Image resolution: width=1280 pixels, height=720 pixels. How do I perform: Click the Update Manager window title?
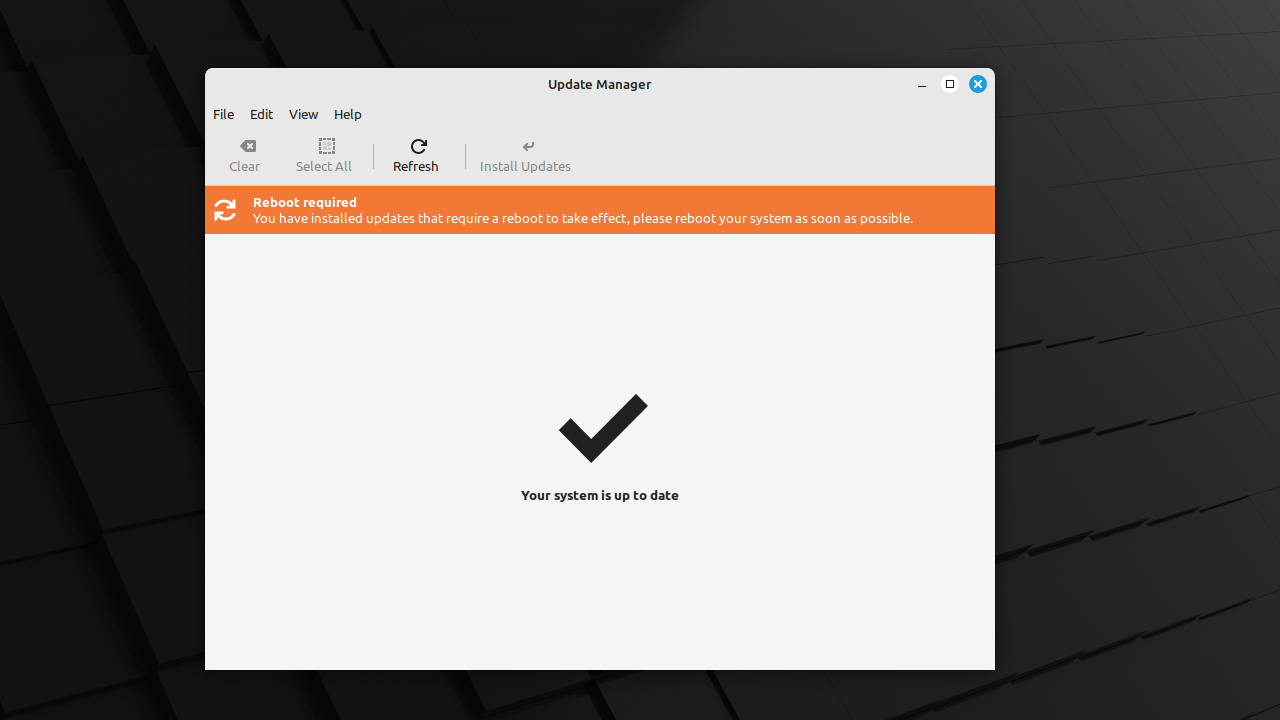pos(599,84)
